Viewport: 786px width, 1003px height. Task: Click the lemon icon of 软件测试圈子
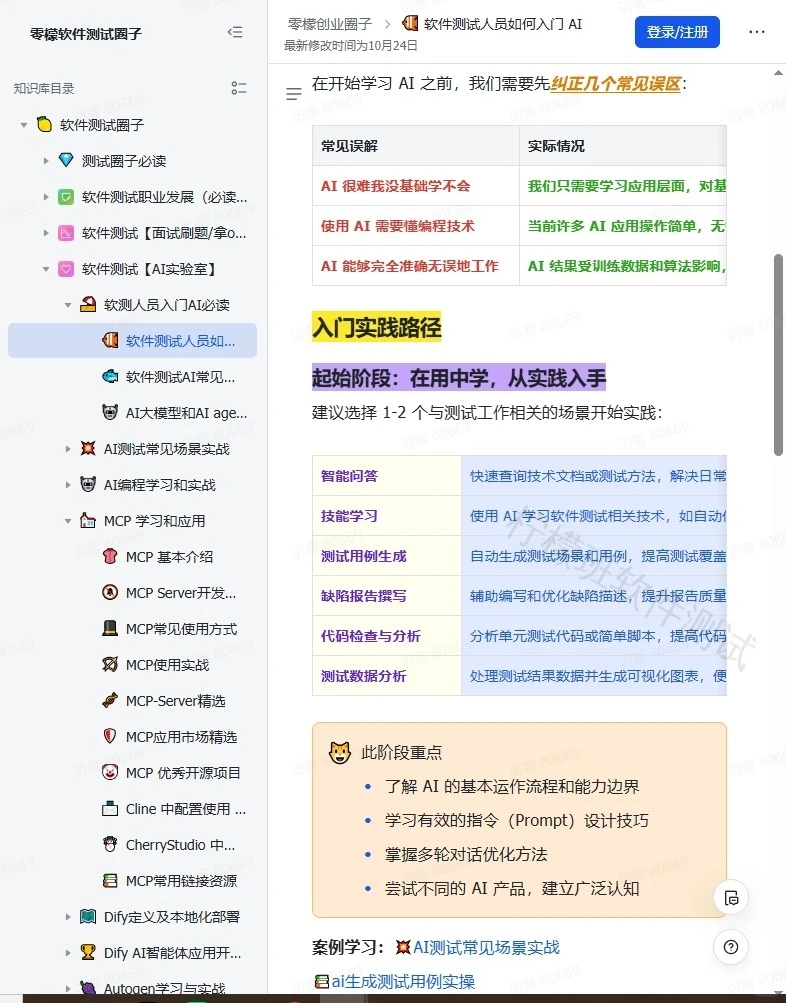coord(44,124)
